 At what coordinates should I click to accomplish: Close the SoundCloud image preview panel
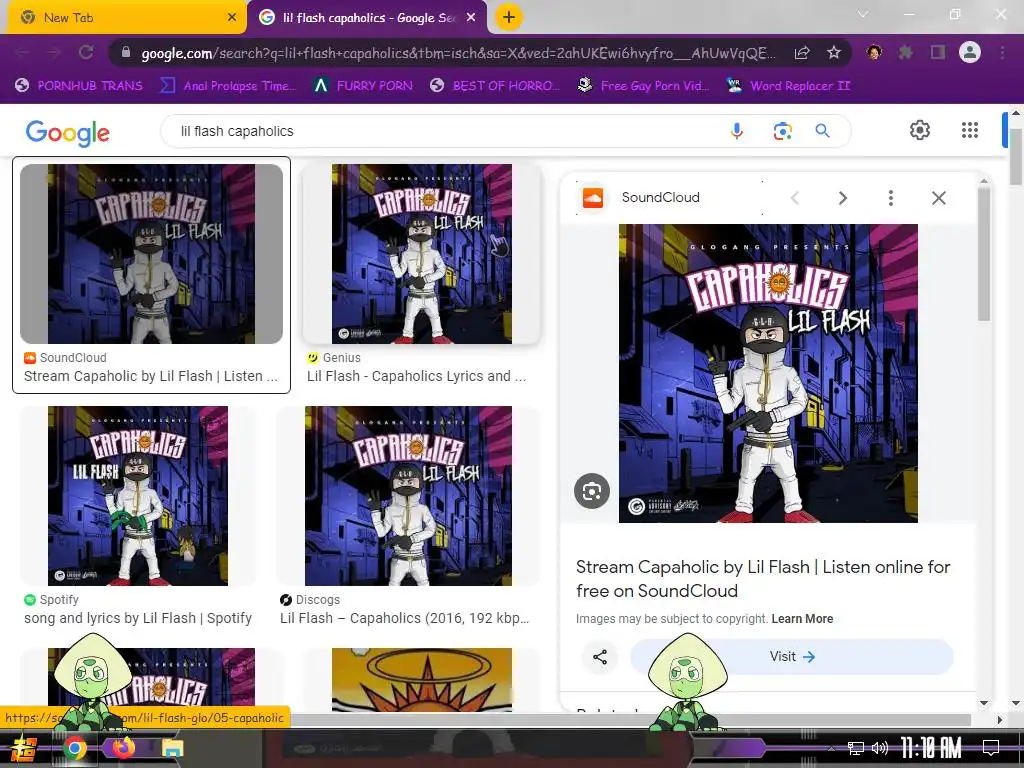[938, 198]
